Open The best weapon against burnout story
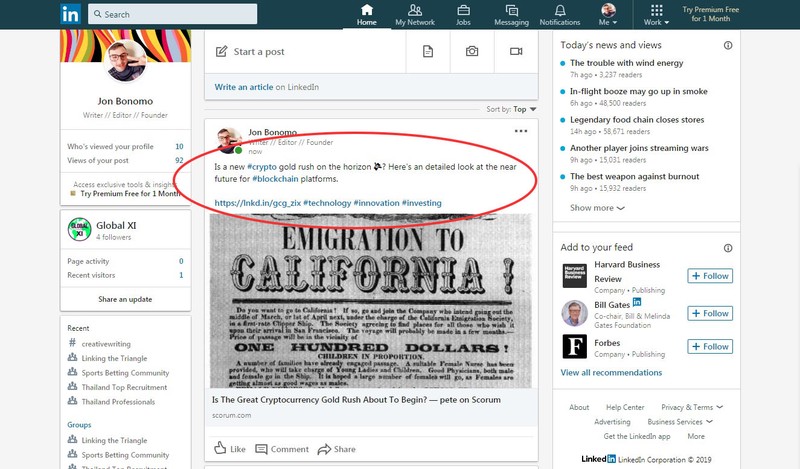 pyautogui.click(x=635, y=177)
